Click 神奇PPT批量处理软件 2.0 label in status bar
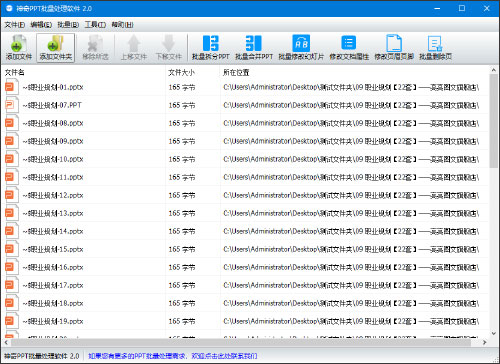The width and height of the screenshot is (500, 364). (42, 356)
